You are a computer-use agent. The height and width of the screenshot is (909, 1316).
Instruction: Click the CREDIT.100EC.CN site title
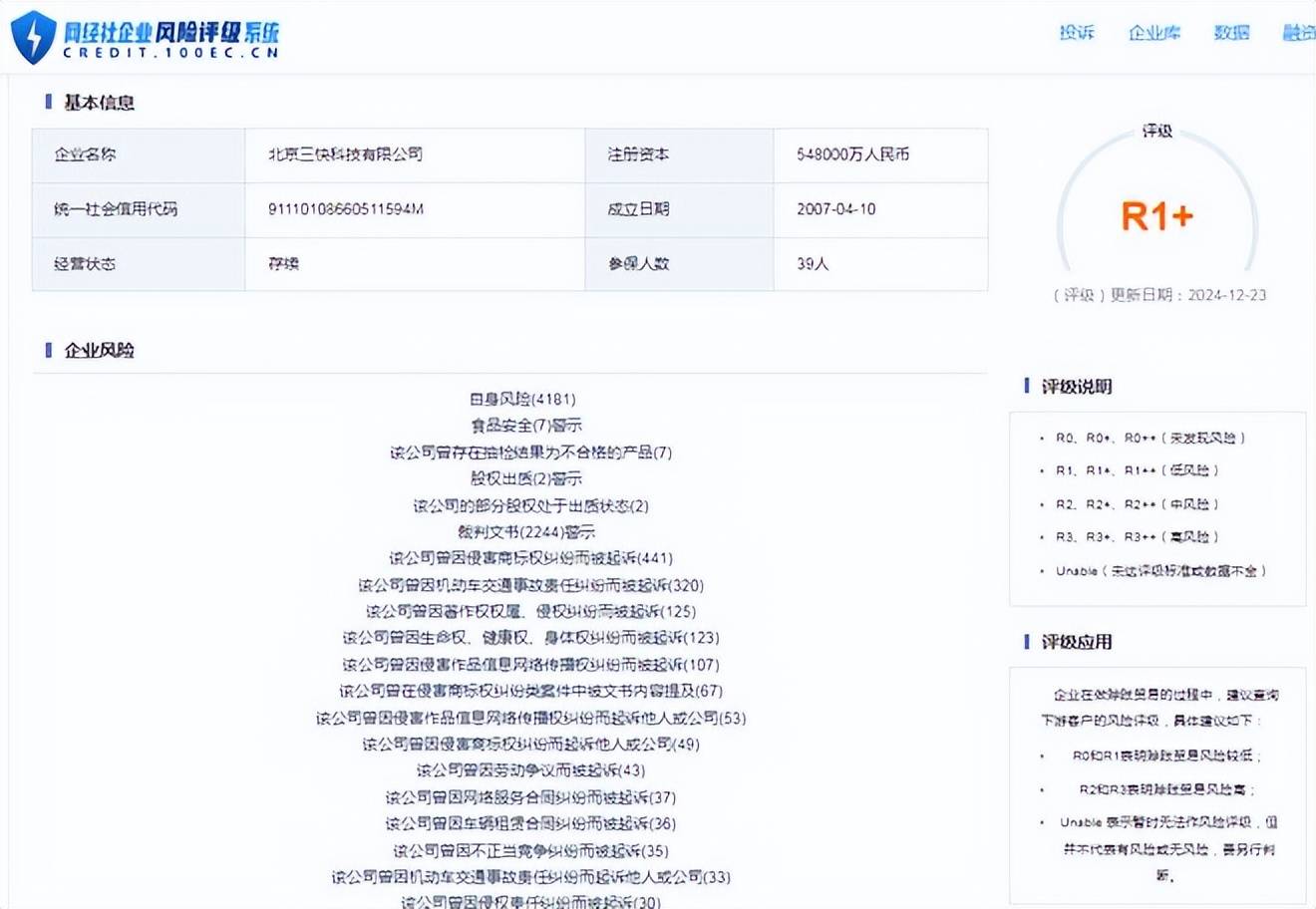171,53
